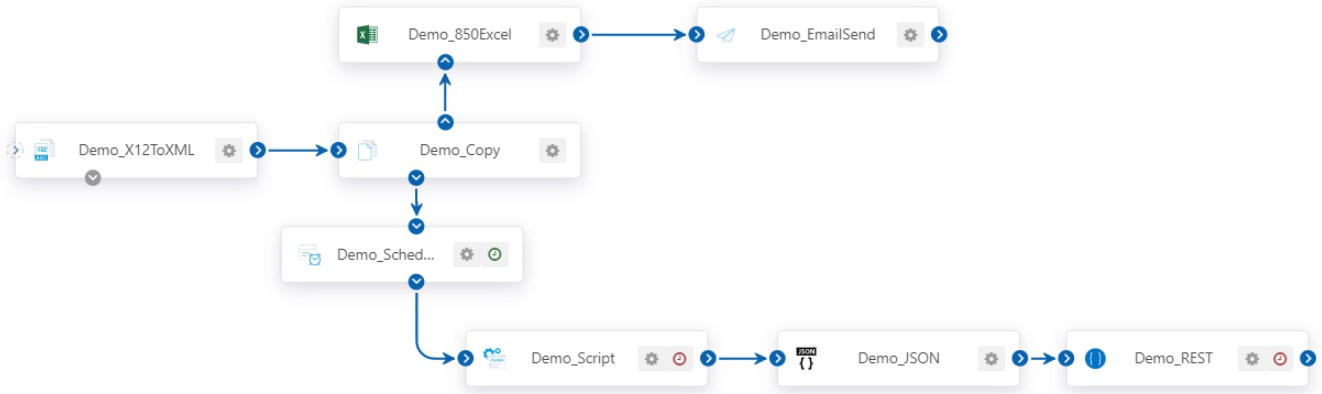This screenshot has height=394, width=1322.
Task: Open settings gear on Demo_X12ToXML connector
Action: tap(229, 151)
